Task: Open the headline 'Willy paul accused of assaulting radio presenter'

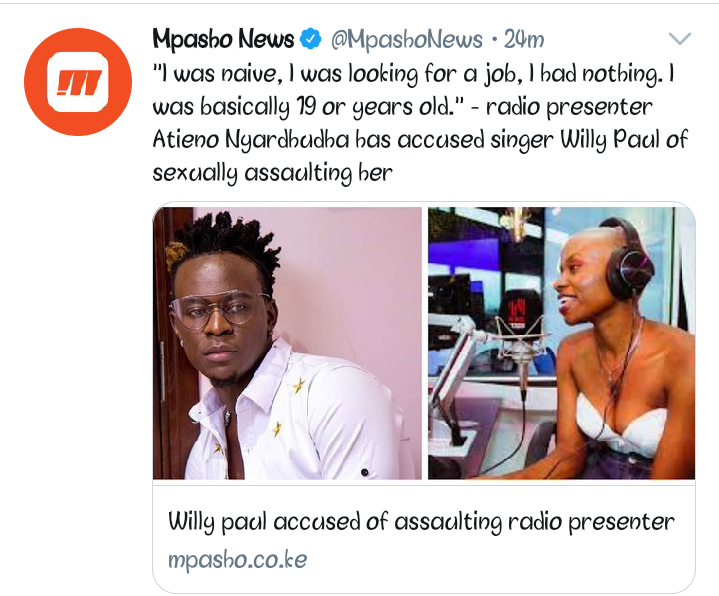Action: [x=421, y=522]
